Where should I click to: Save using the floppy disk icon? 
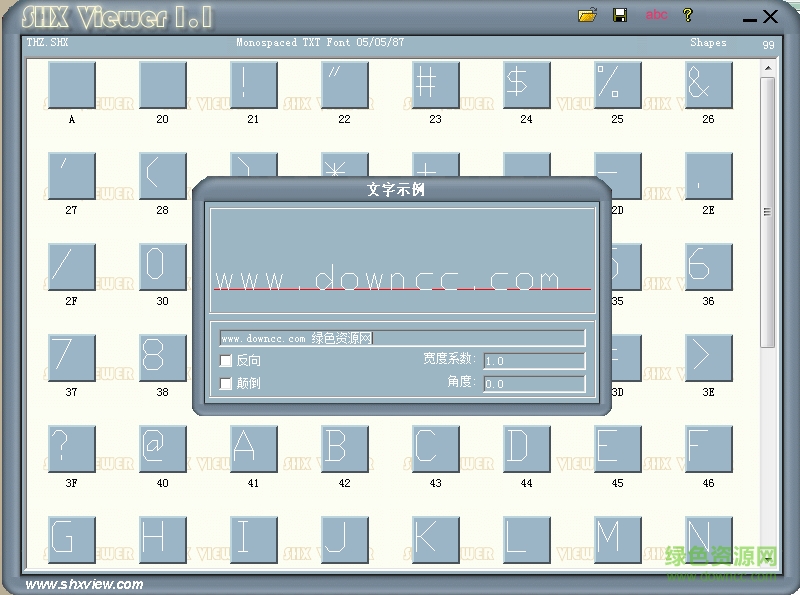click(x=620, y=15)
